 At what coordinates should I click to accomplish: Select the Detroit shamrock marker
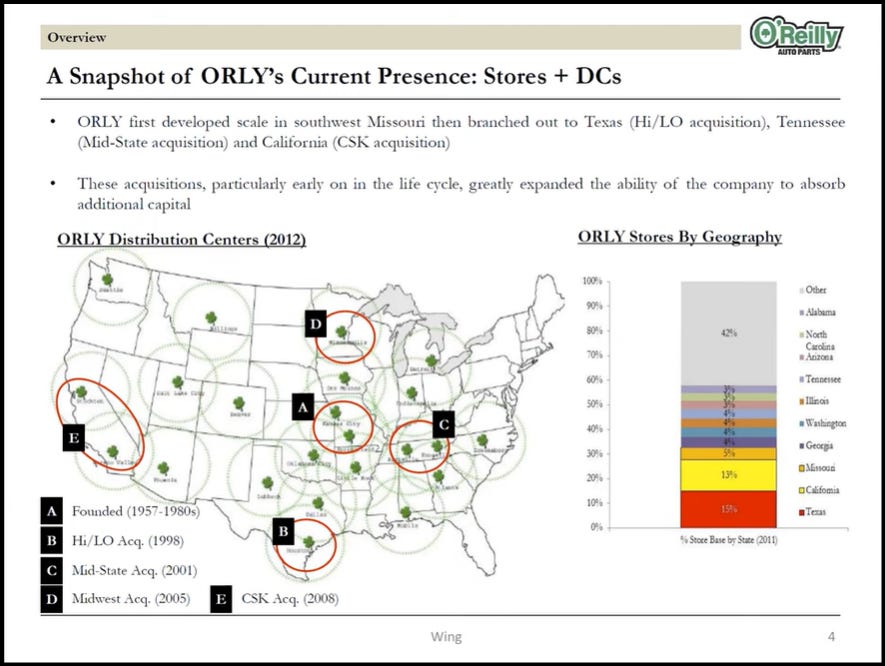[x=431, y=360]
